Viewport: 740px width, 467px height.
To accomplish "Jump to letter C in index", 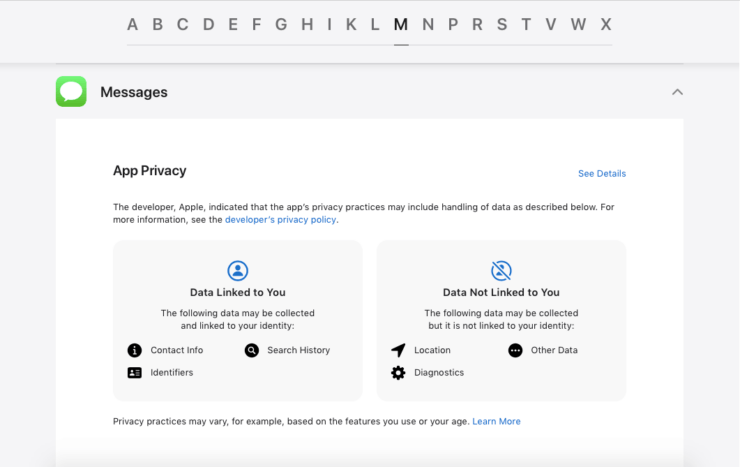I will [x=183, y=25].
